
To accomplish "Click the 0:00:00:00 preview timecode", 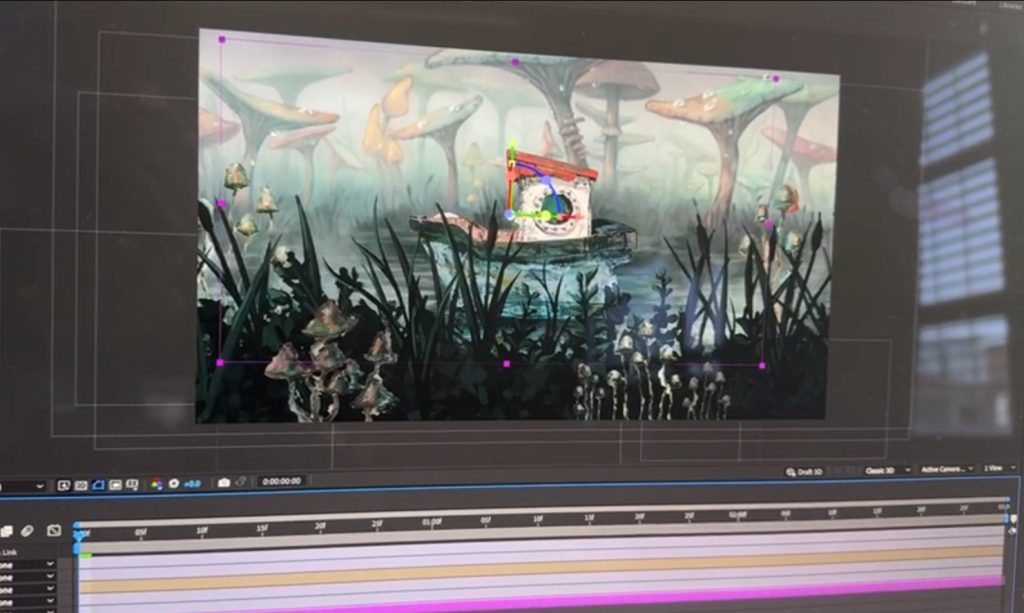I will click(281, 481).
